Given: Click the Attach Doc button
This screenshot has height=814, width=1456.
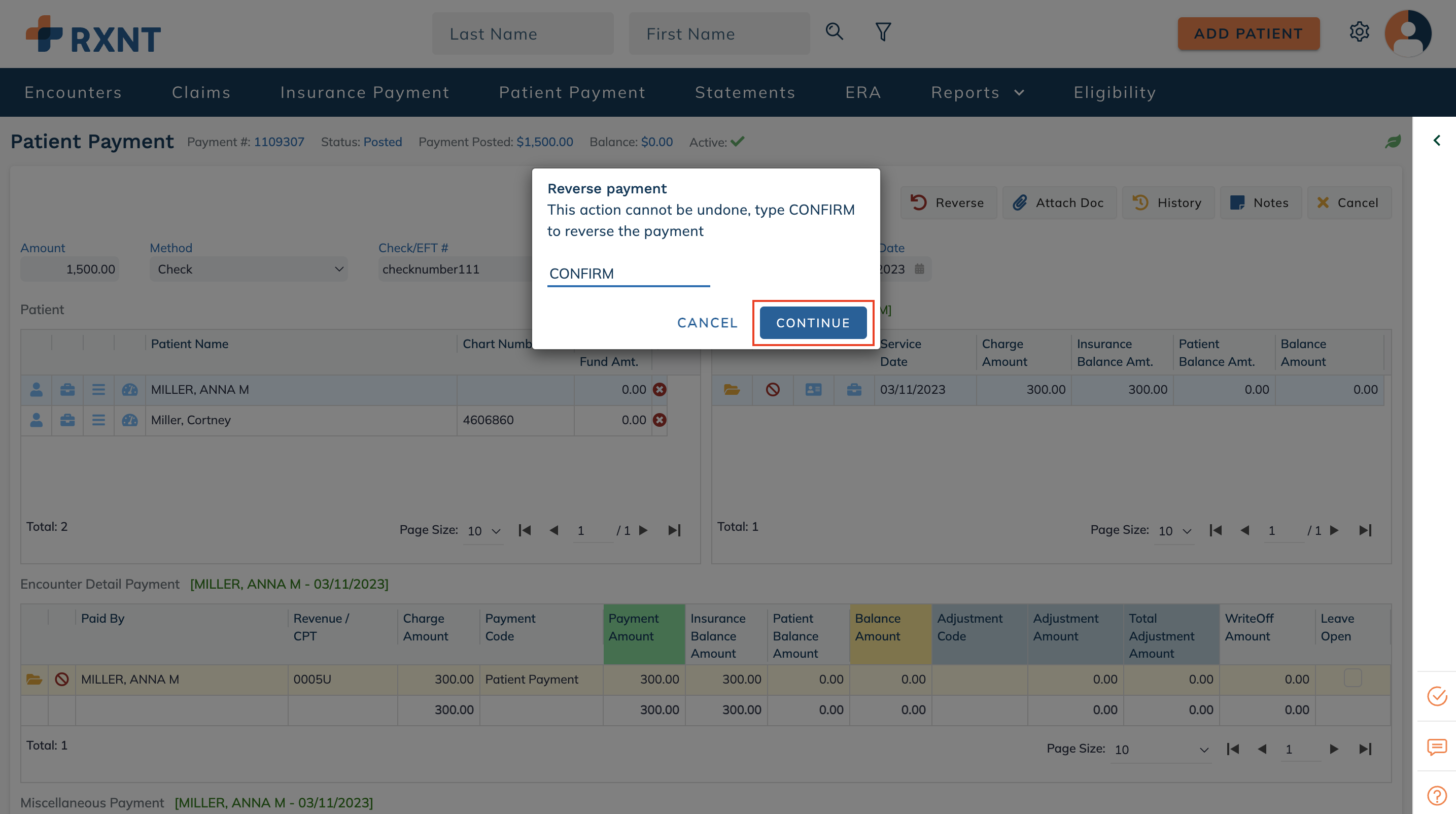Looking at the screenshot, I should [x=1059, y=202].
